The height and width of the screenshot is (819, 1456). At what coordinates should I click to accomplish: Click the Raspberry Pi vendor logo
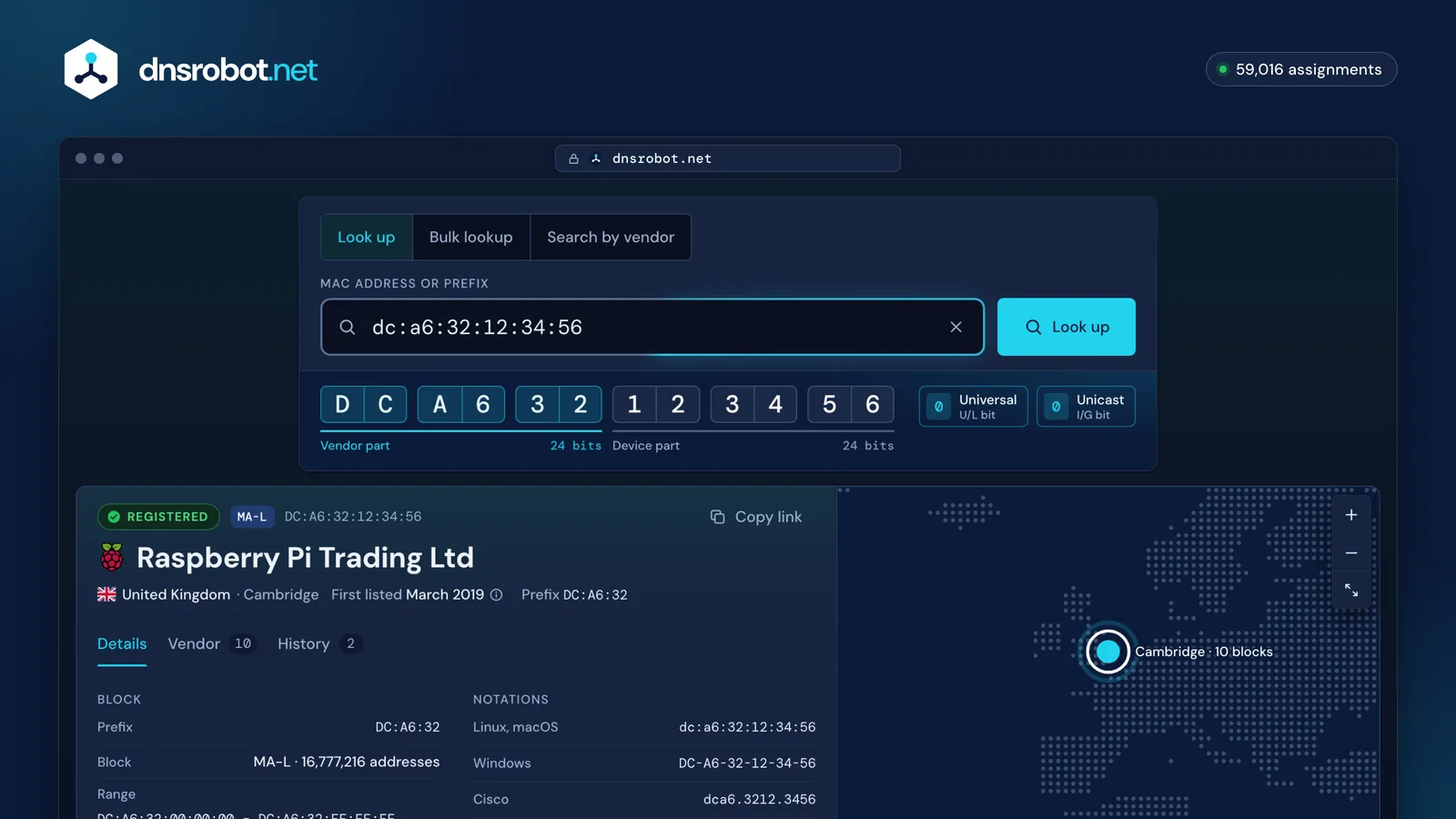point(112,557)
